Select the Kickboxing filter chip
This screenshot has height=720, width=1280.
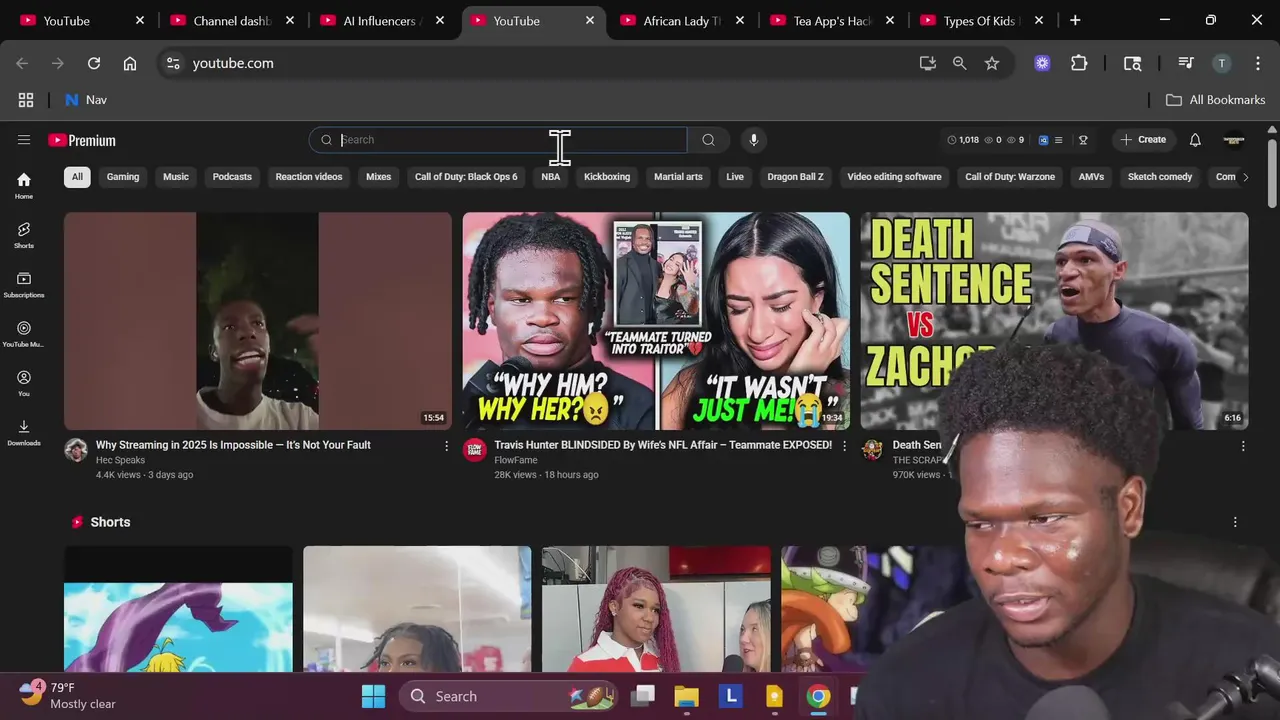(607, 177)
